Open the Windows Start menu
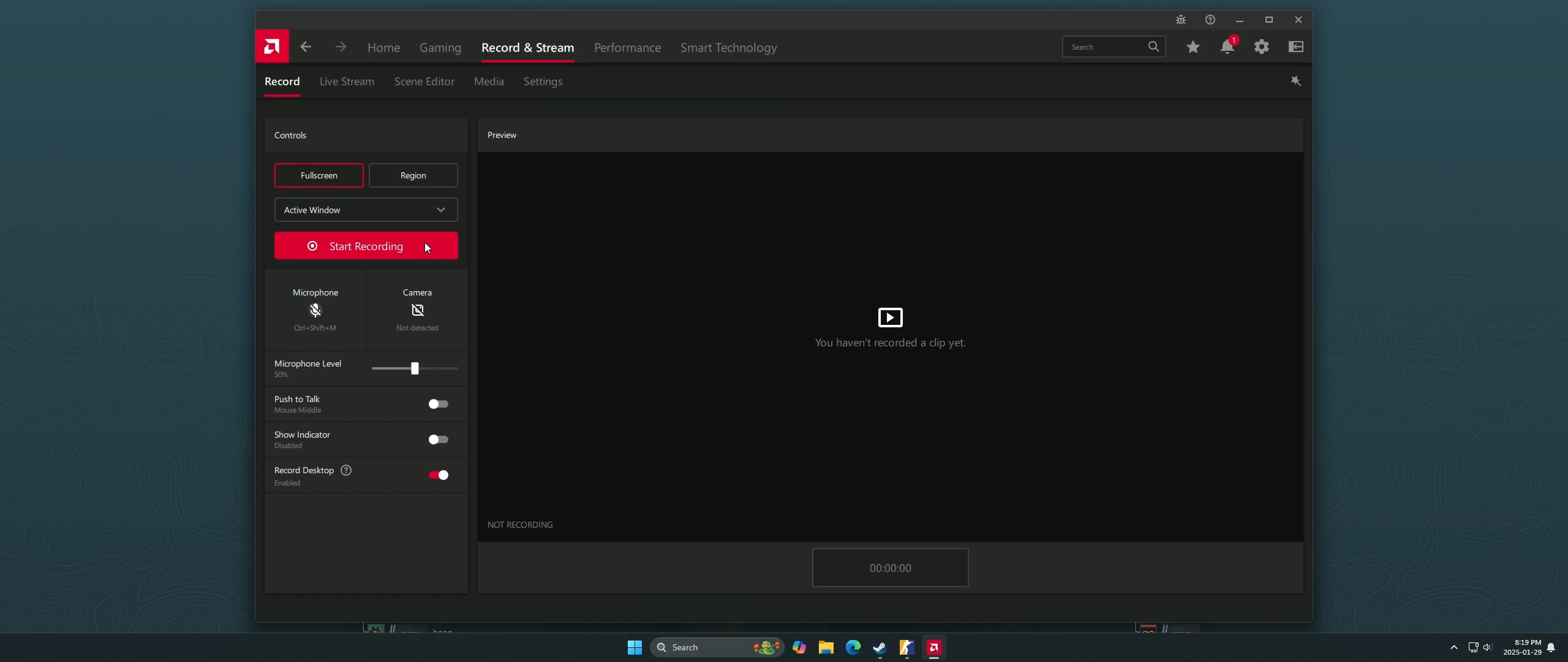Image resolution: width=1568 pixels, height=662 pixels. pyautogui.click(x=635, y=647)
